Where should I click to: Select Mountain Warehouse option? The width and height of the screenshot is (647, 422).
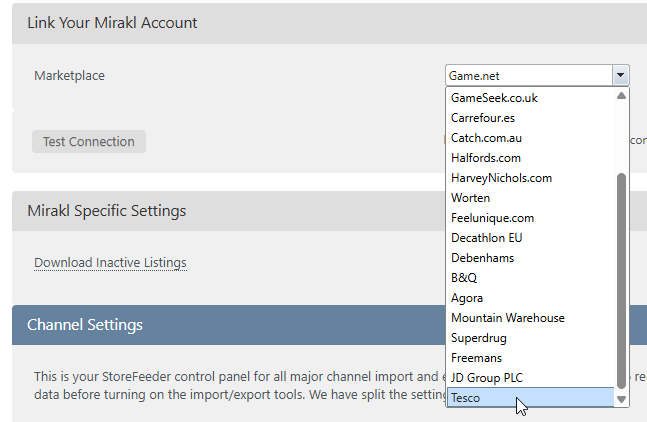tap(530, 318)
